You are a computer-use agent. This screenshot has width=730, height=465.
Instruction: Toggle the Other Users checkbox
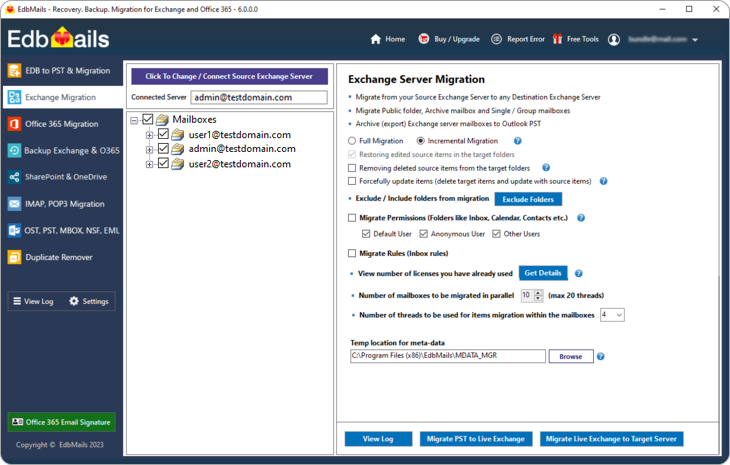pos(496,234)
